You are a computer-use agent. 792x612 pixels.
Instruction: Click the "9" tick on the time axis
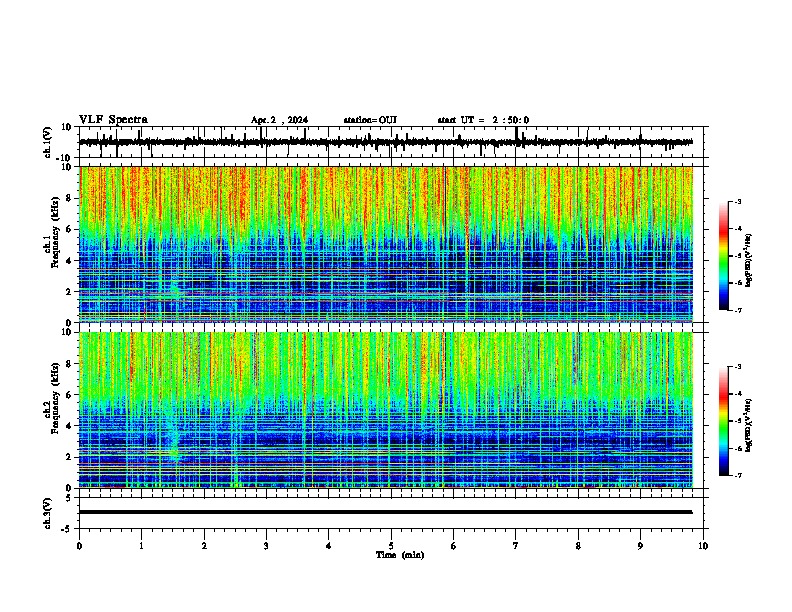640,546
